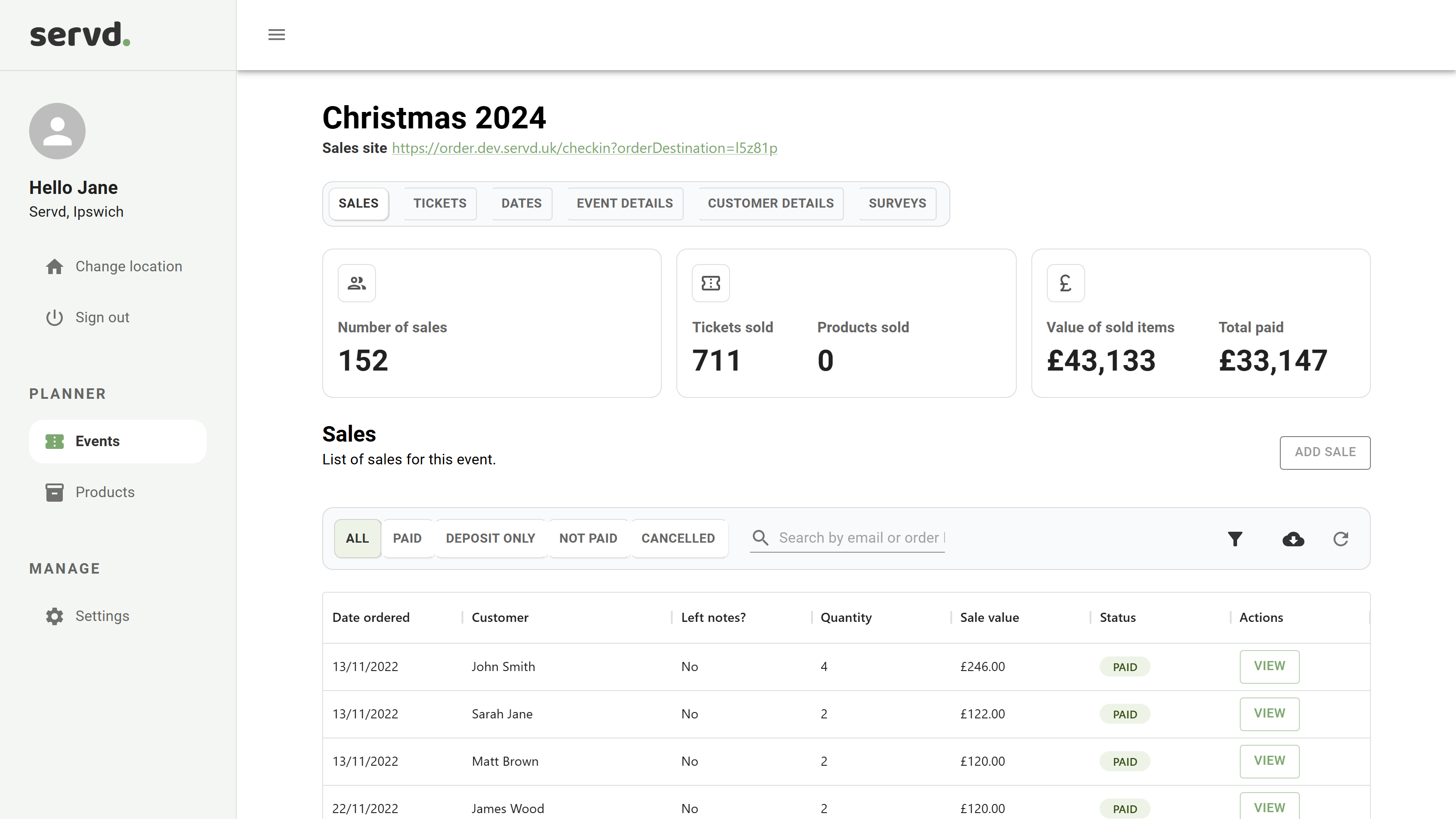View John Smith's sale
The width and height of the screenshot is (1456, 819).
(1269, 666)
